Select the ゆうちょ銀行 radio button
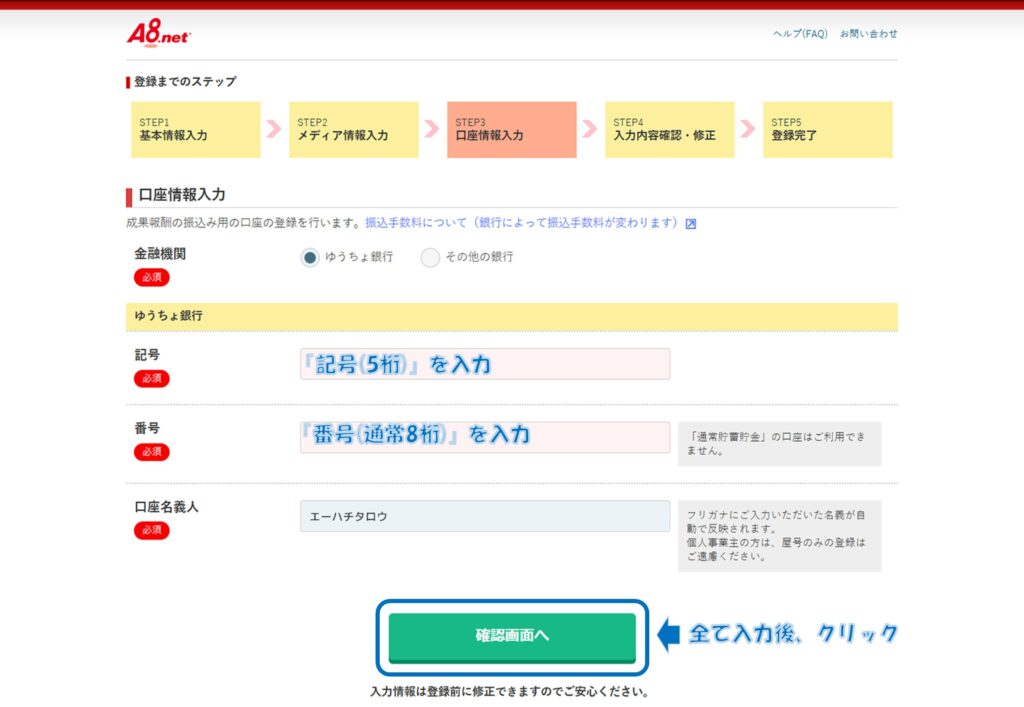The width and height of the screenshot is (1024, 707). click(310, 257)
